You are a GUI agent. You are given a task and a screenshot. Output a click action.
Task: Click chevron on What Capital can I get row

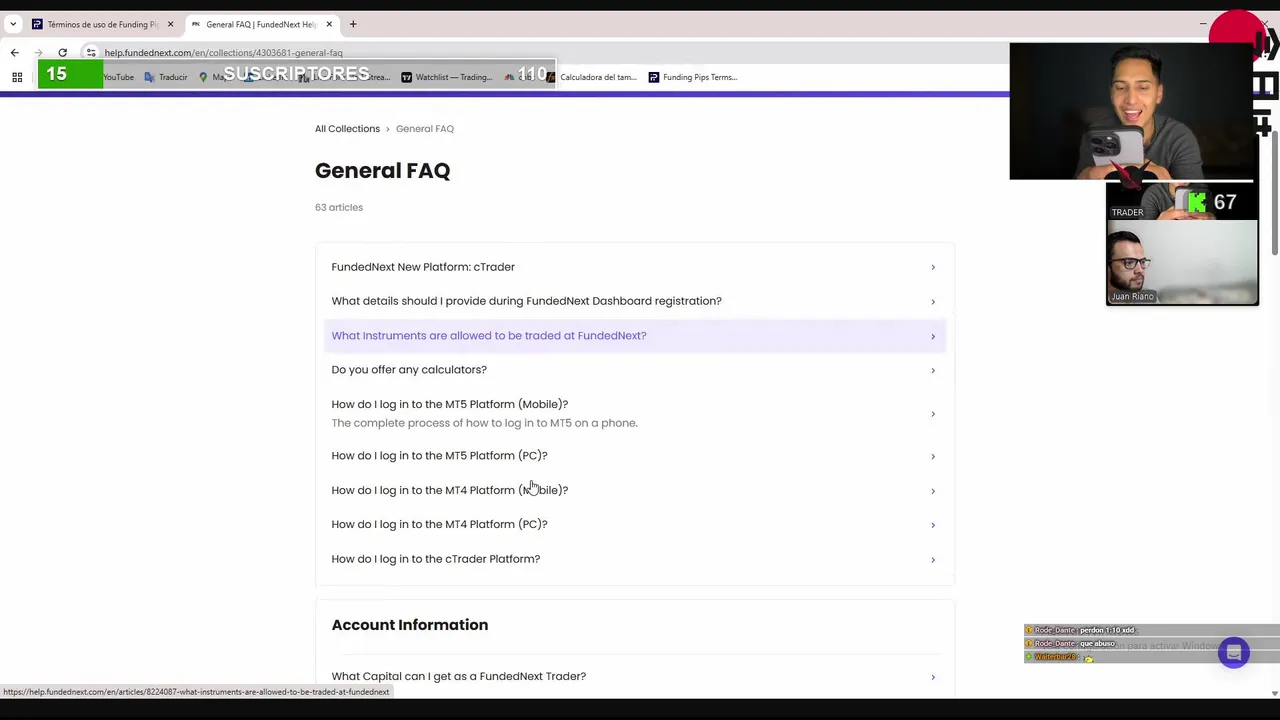coord(933,677)
